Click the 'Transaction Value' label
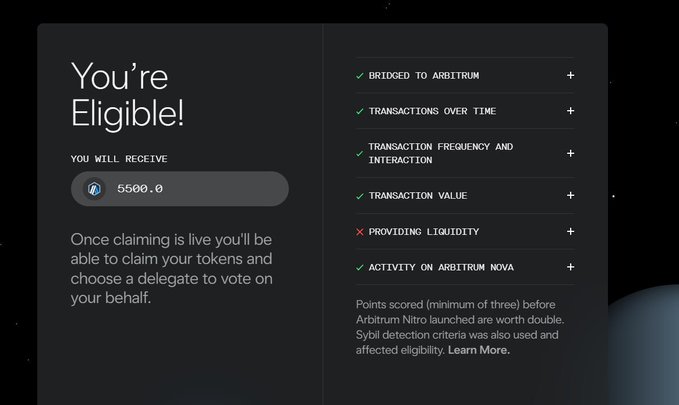The width and height of the screenshot is (679, 405). (x=418, y=195)
